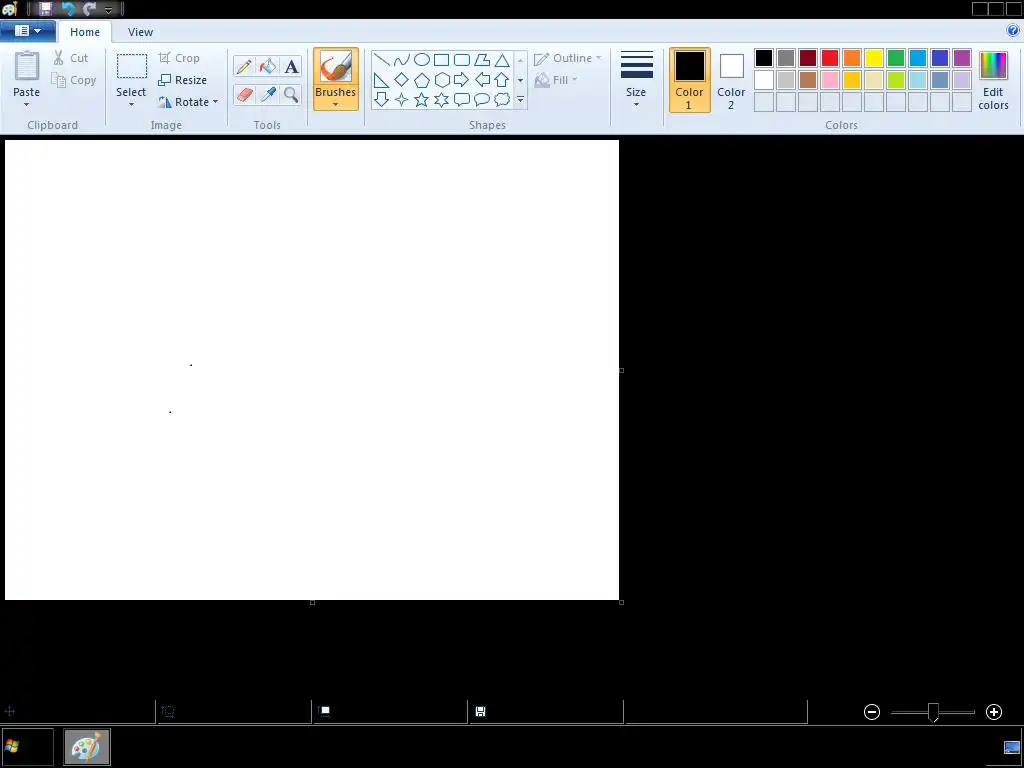
Task: Choose the Right triangle shape
Action: click(x=381, y=80)
